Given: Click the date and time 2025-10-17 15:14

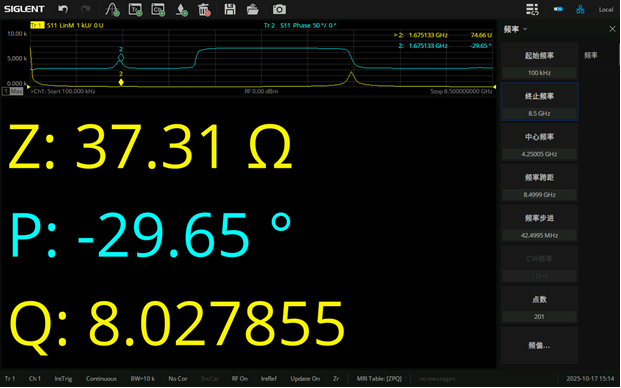Looking at the screenshot, I should 590,379.
